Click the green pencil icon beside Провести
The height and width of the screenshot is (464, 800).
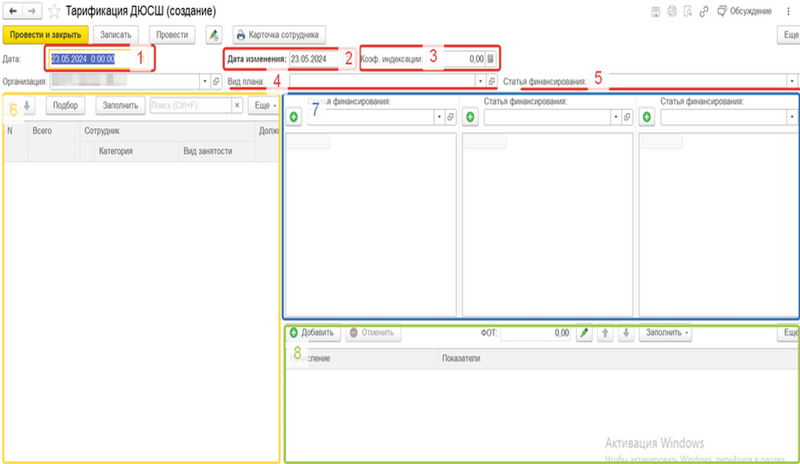point(213,35)
